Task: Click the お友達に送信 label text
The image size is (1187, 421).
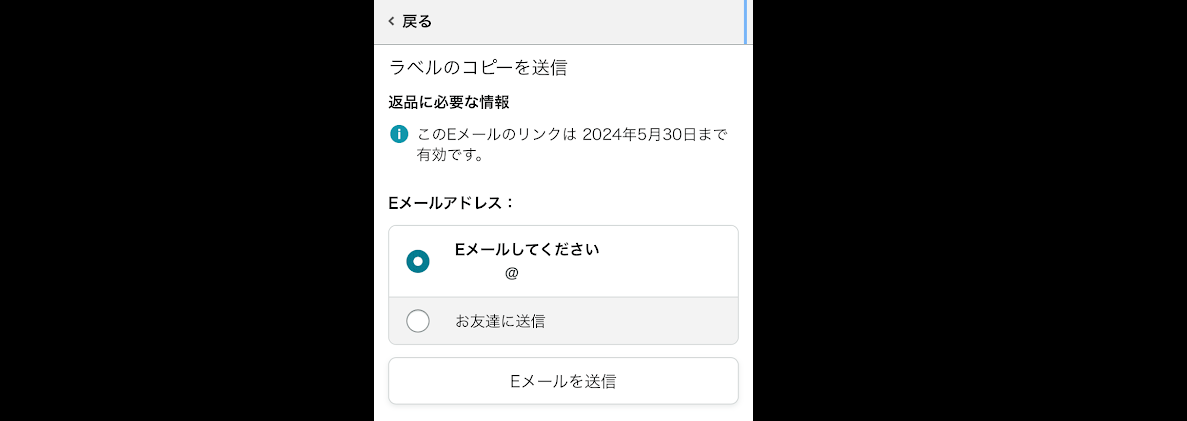Action: click(500, 321)
